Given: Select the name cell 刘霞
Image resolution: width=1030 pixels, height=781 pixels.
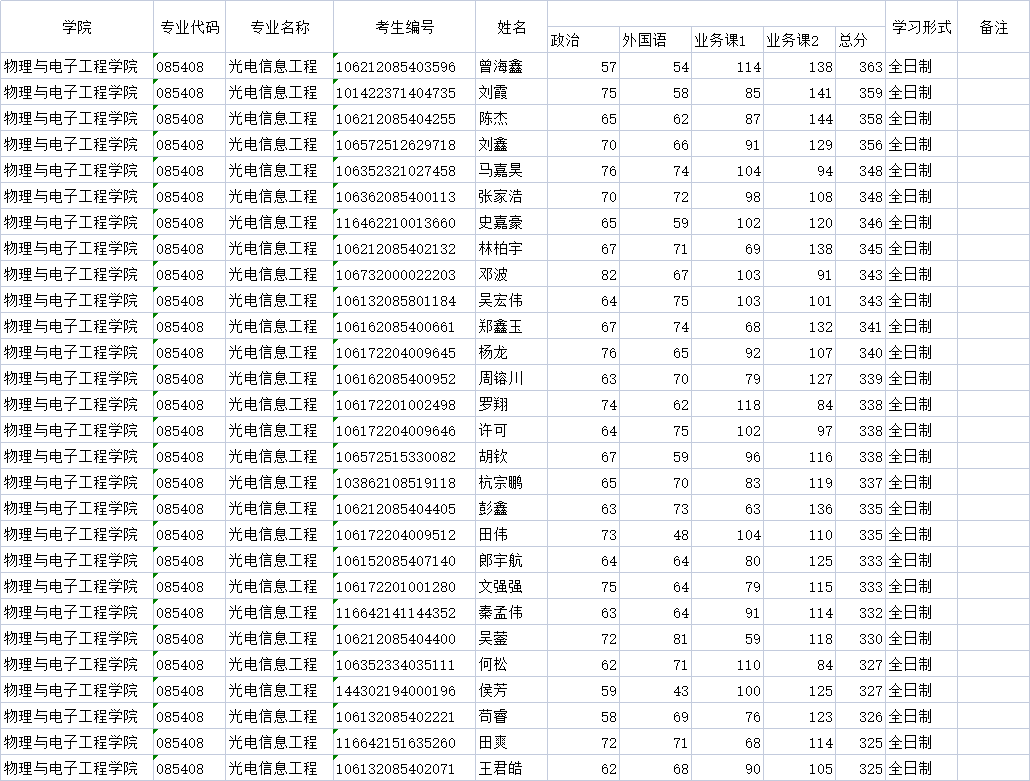Looking at the screenshot, I should (x=511, y=93).
